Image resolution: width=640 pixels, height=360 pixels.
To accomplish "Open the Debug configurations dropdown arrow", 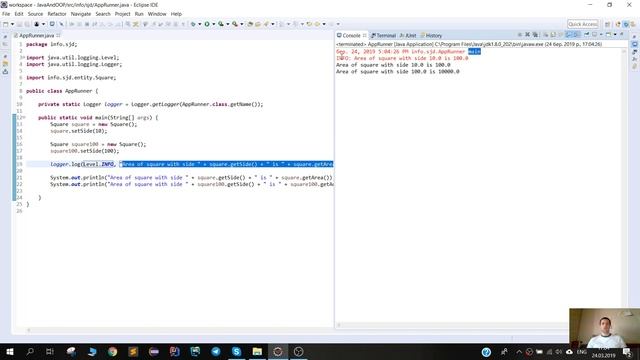I will pos(200,24).
